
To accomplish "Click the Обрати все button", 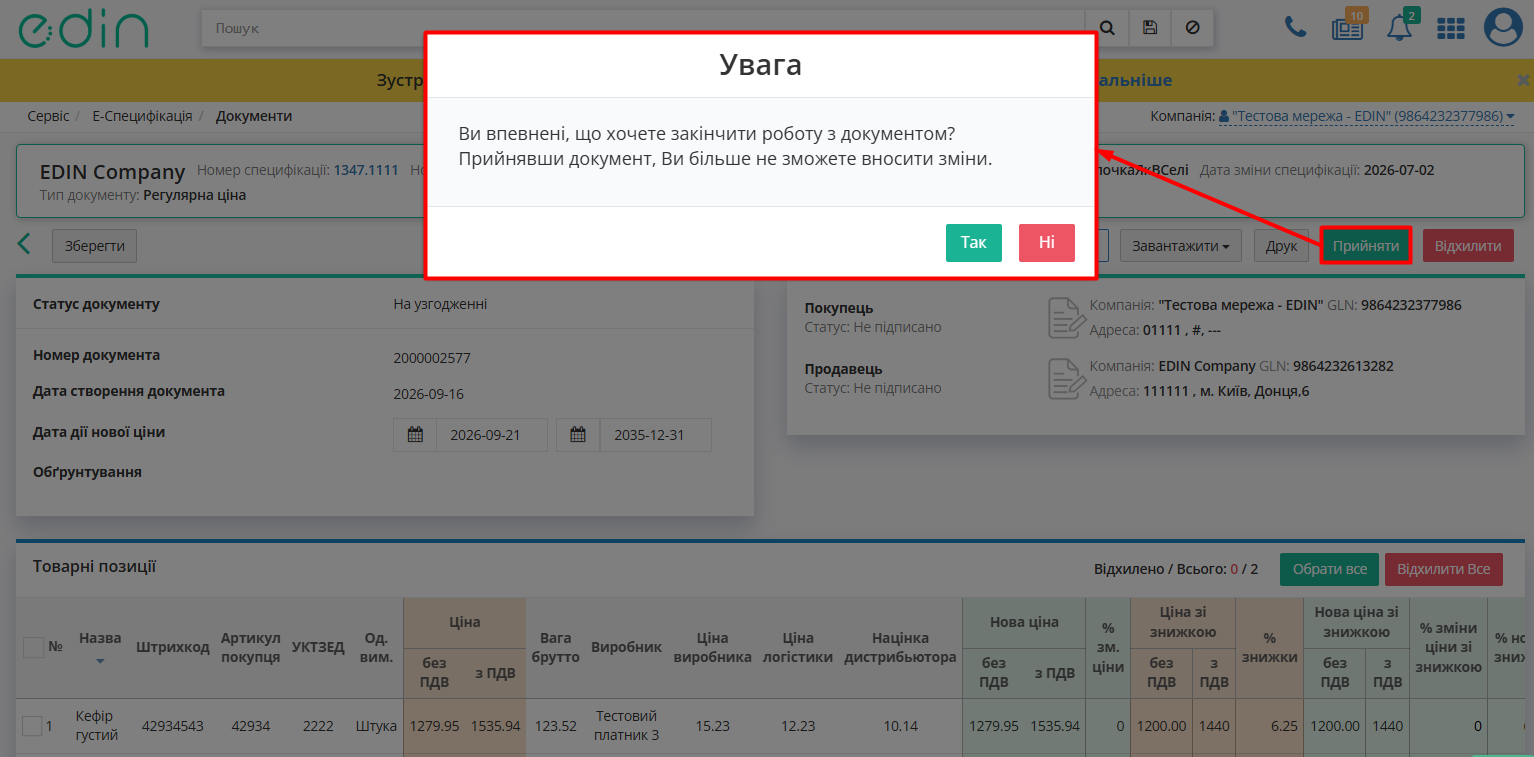I will [x=1329, y=569].
